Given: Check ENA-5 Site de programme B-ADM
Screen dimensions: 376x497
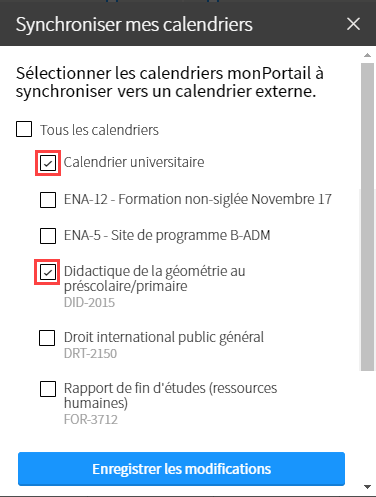Looking at the screenshot, I should 48,236.
